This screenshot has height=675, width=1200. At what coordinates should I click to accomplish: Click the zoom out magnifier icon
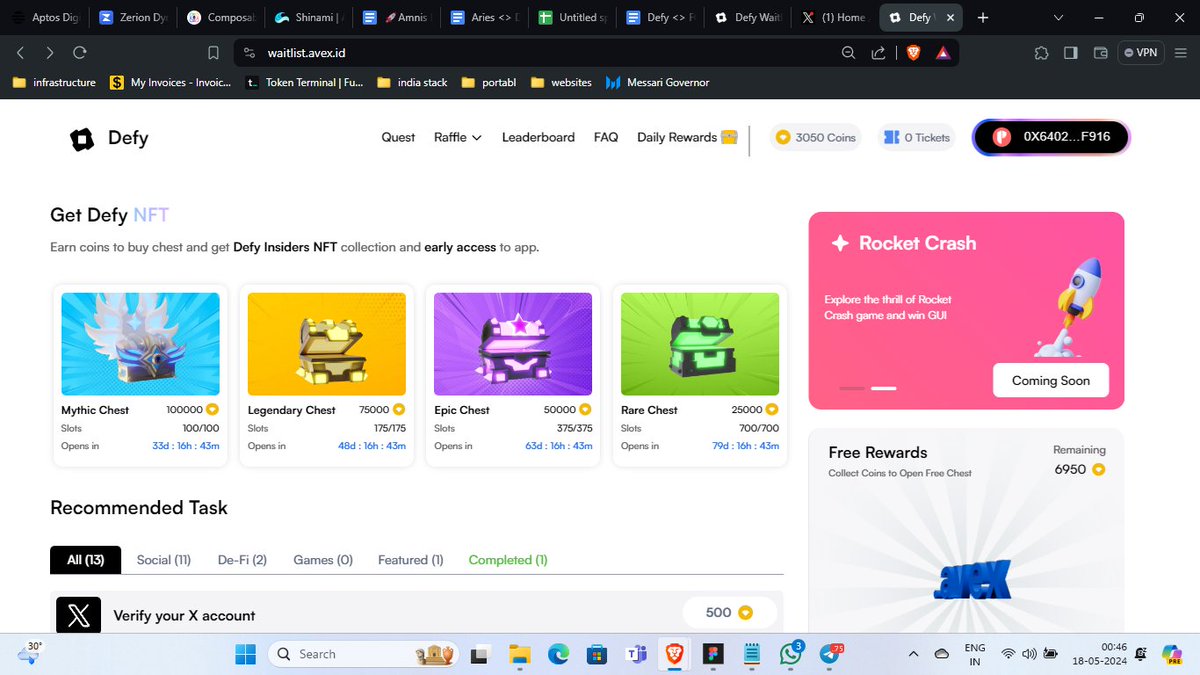[x=848, y=52]
